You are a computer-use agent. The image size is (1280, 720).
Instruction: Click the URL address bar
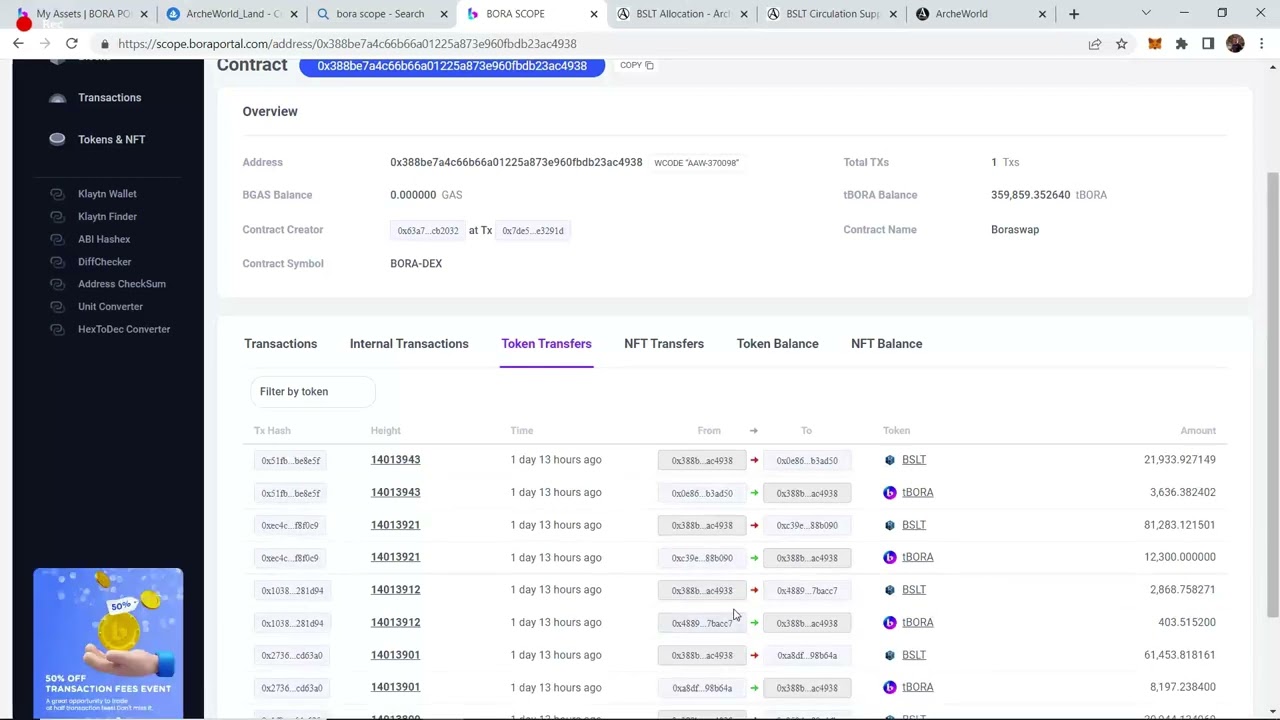click(590, 44)
